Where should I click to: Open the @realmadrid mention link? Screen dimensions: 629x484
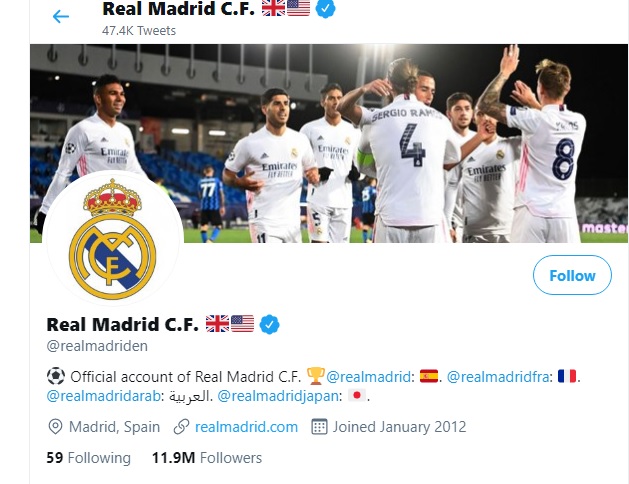pyautogui.click(x=368, y=377)
